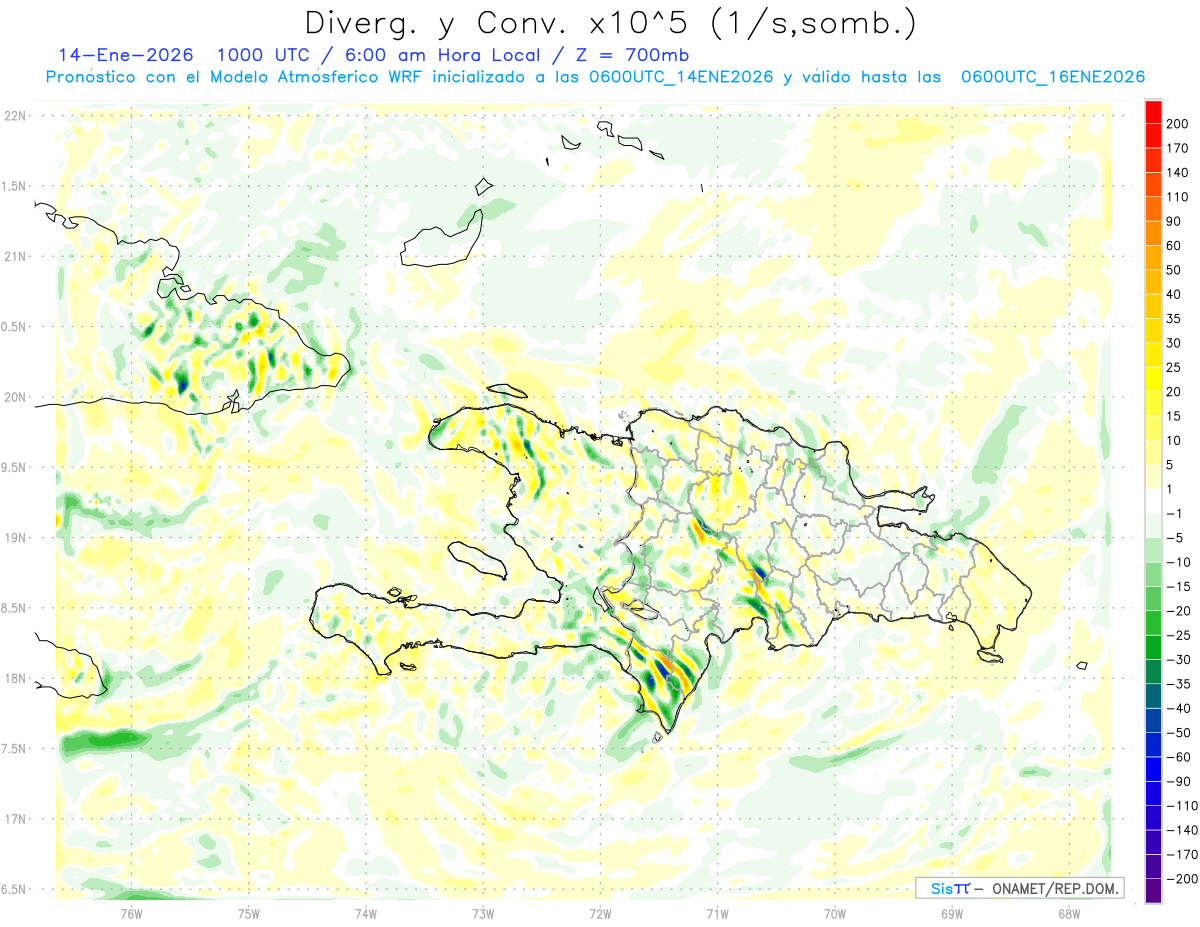Click the dark purple swatch below -200
Viewport: 1200px width, 927px height.
[1154, 890]
